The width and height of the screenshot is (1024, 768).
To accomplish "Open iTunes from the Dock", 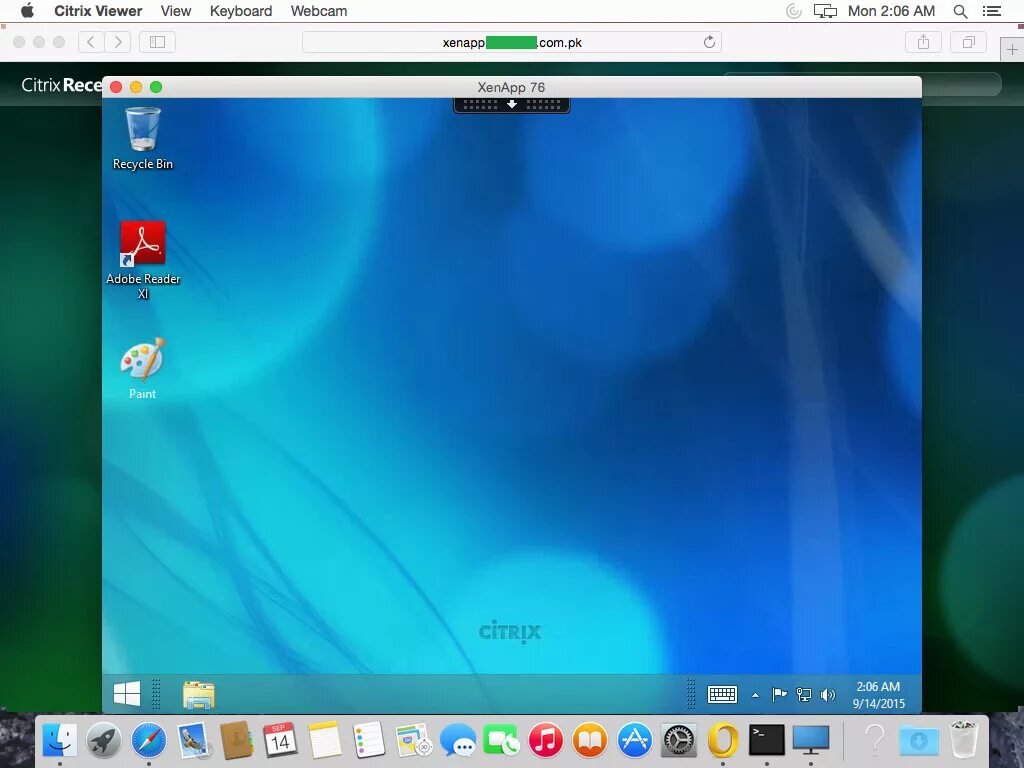I will coord(545,740).
